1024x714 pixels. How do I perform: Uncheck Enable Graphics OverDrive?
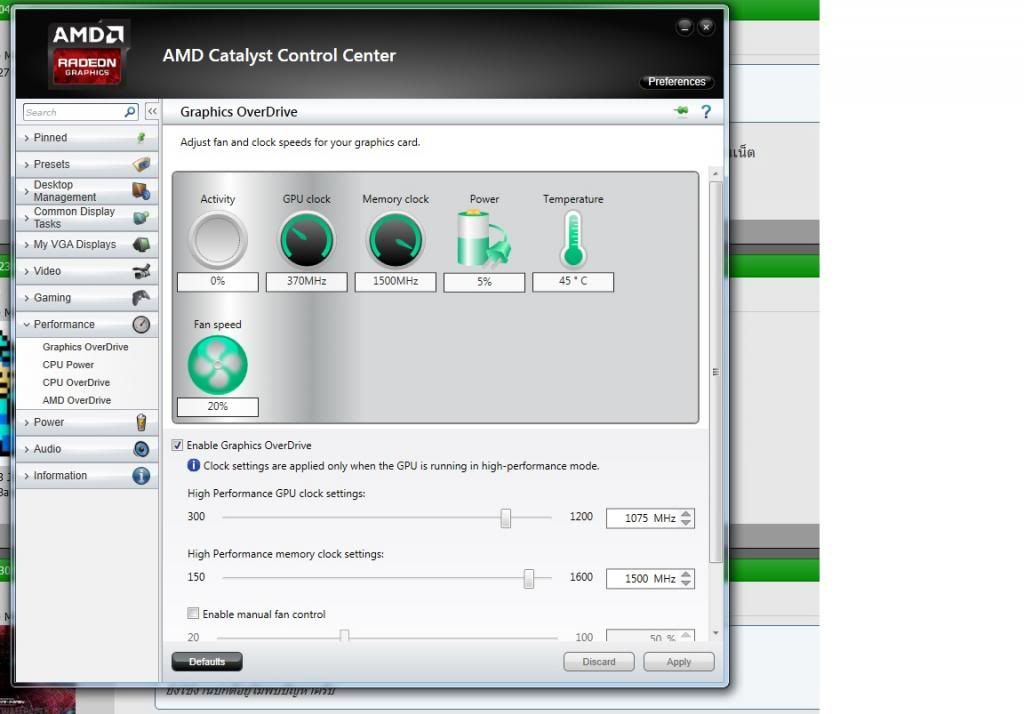coord(177,445)
